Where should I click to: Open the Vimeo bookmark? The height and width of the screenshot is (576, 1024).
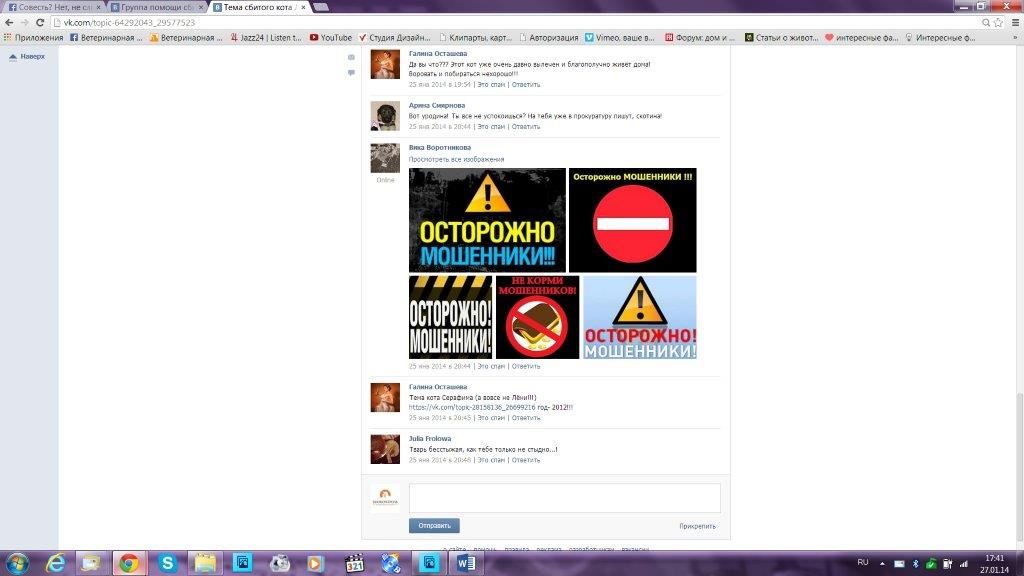[x=620, y=38]
